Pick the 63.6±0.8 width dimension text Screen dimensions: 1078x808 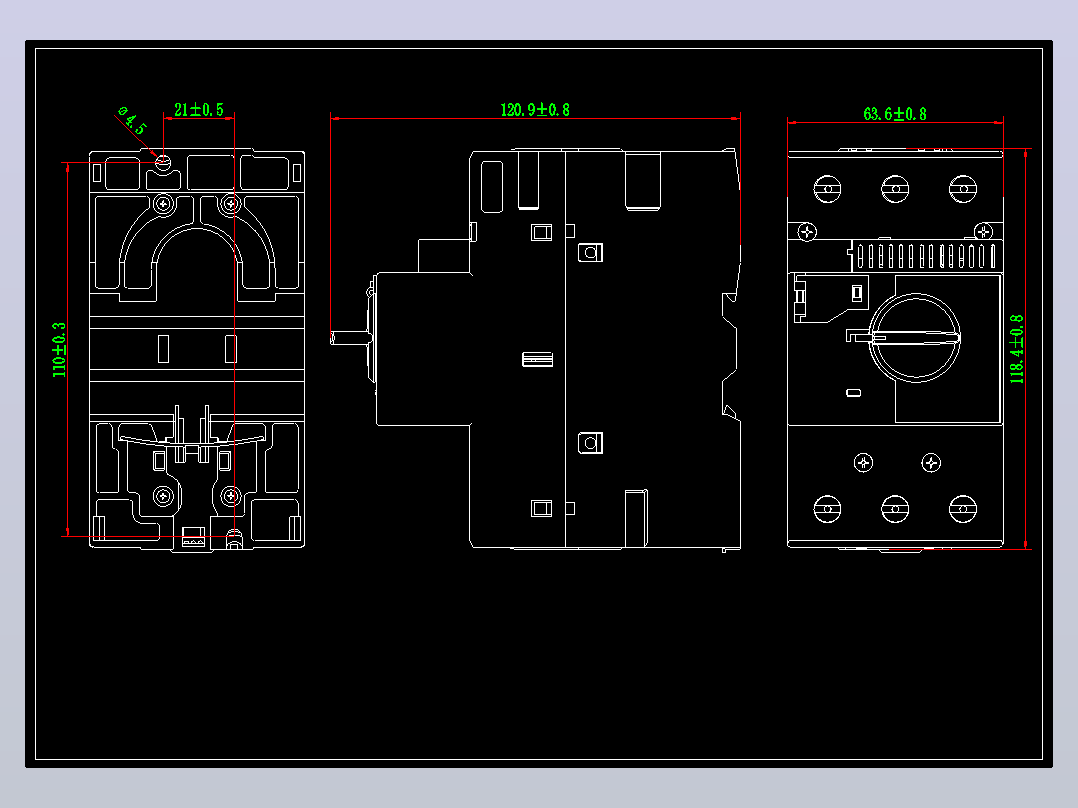pyautogui.click(x=894, y=114)
